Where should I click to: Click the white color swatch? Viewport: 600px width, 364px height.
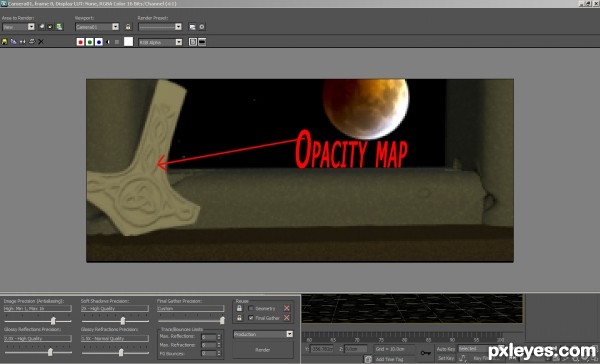pyautogui.click(x=129, y=42)
